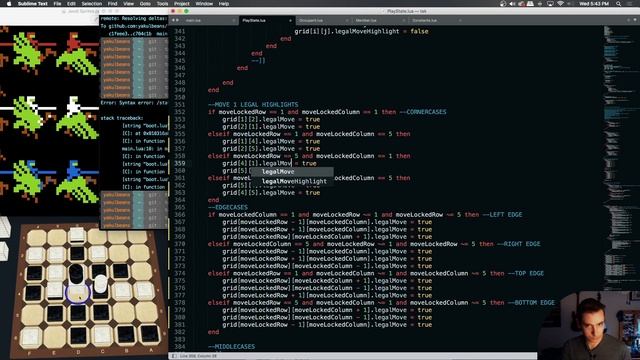The width and height of the screenshot is (640, 360).
Task: Select the black cylinder piece on the board
Action: tap(76, 274)
